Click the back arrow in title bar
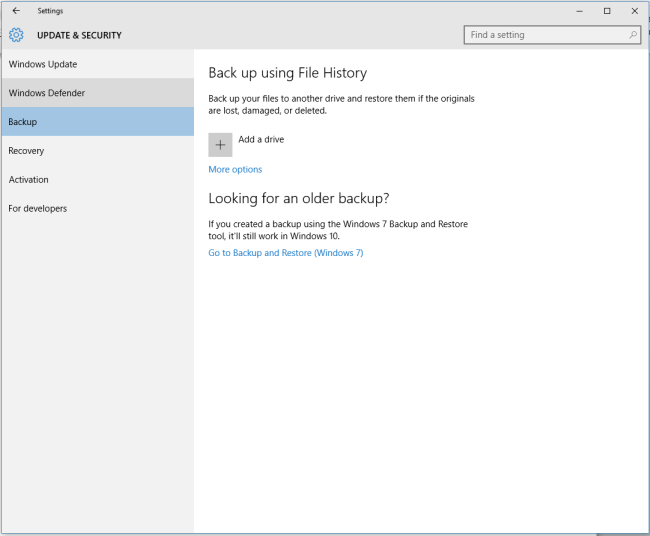Viewport: 650px width, 536px height. click(x=16, y=10)
